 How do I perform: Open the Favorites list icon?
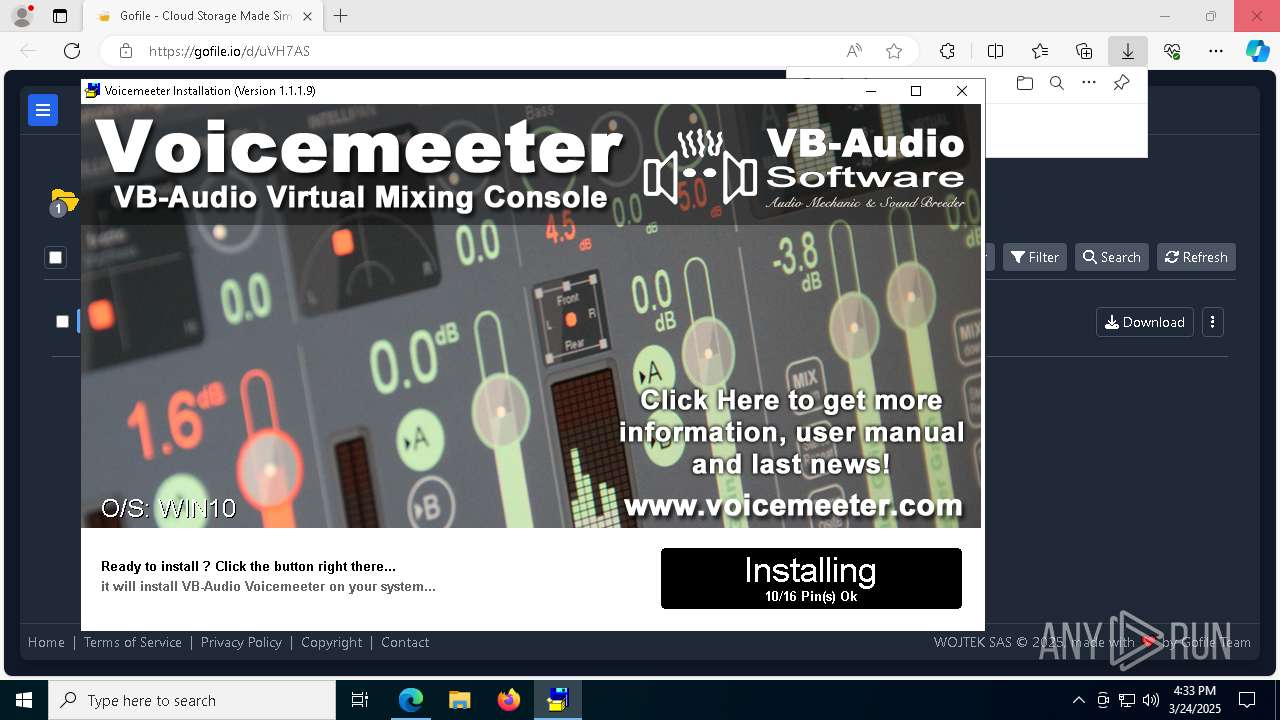[x=1040, y=51]
